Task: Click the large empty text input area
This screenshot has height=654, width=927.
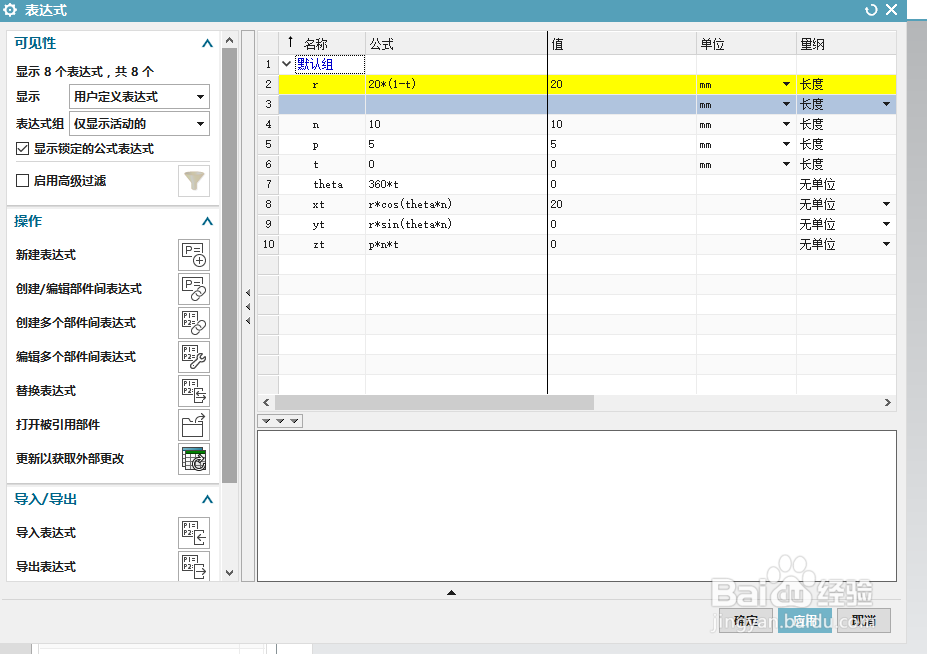Action: 576,506
